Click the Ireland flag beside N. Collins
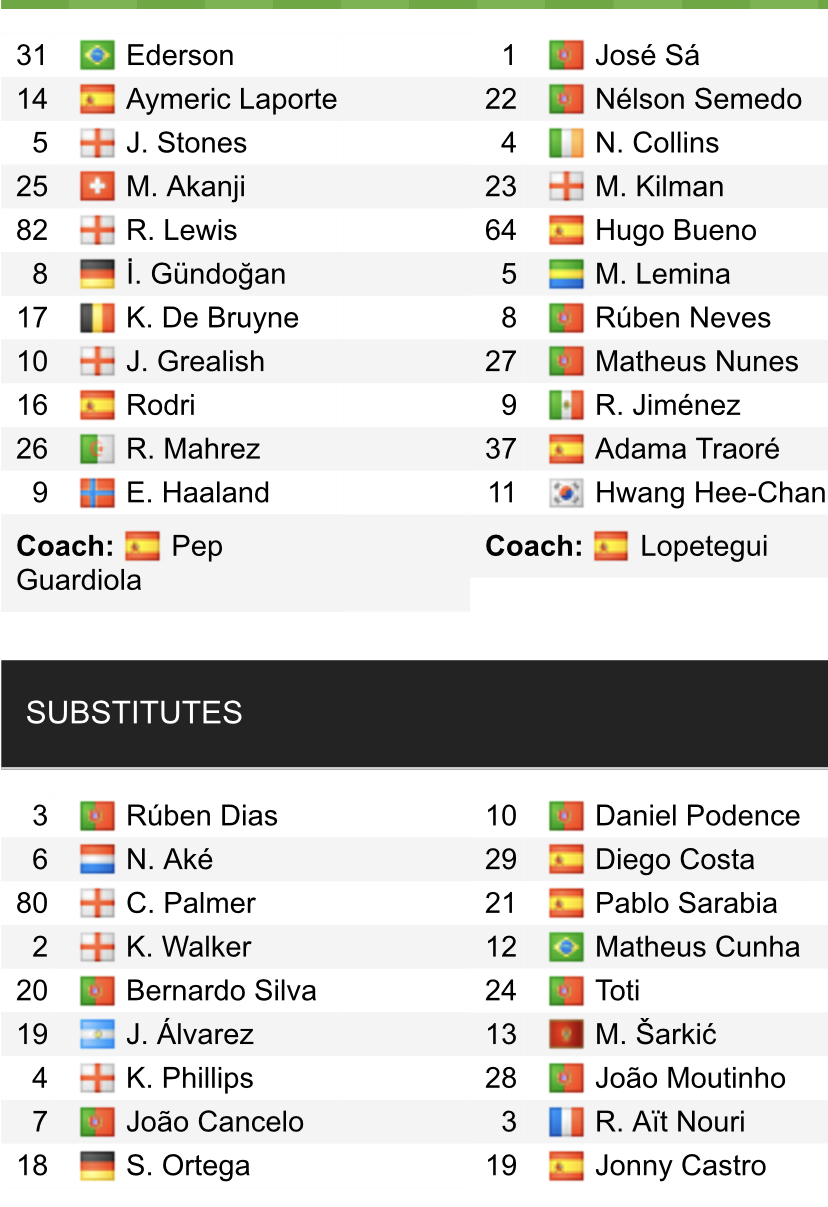The image size is (828, 1207). [566, 143]
